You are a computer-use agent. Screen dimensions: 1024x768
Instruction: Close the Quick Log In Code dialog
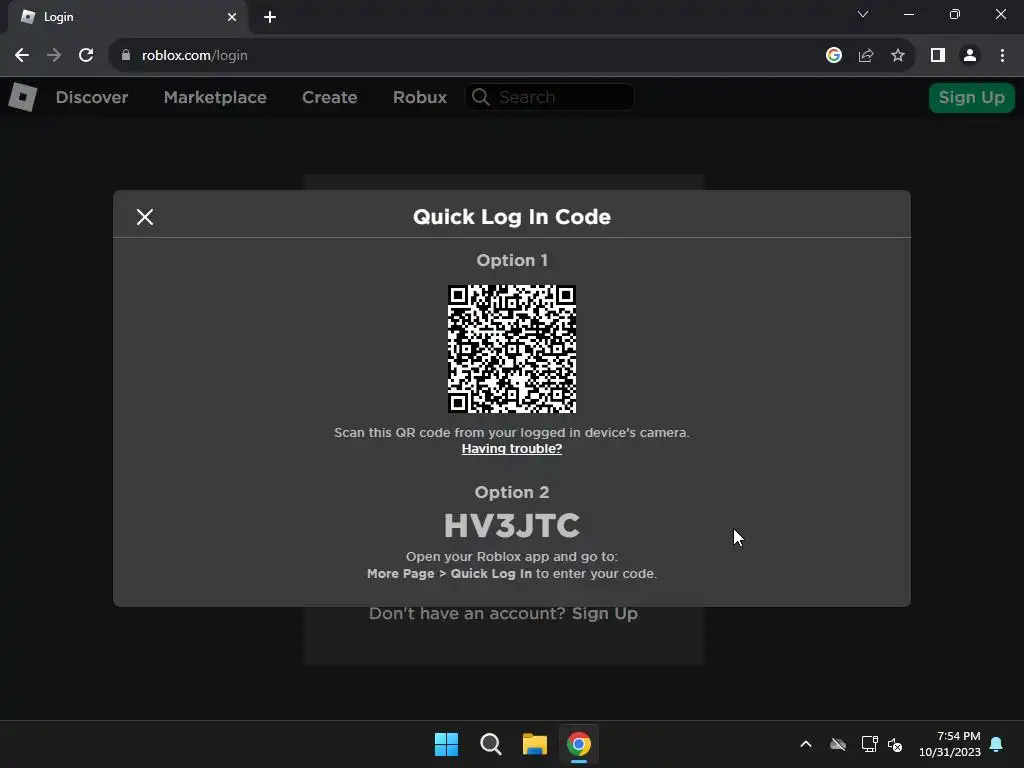tap(145, 217)
